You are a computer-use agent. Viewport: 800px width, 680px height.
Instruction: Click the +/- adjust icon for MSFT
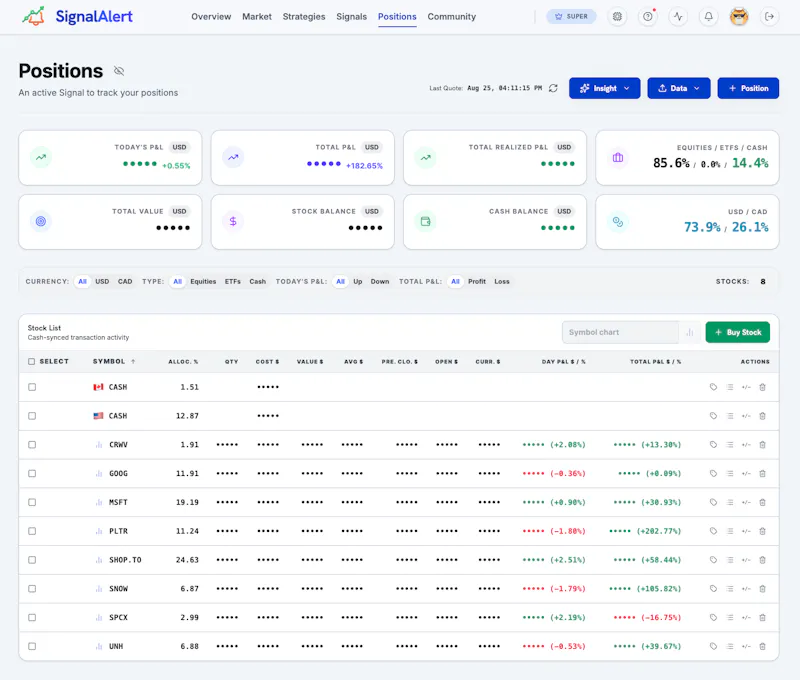(746, 502)
